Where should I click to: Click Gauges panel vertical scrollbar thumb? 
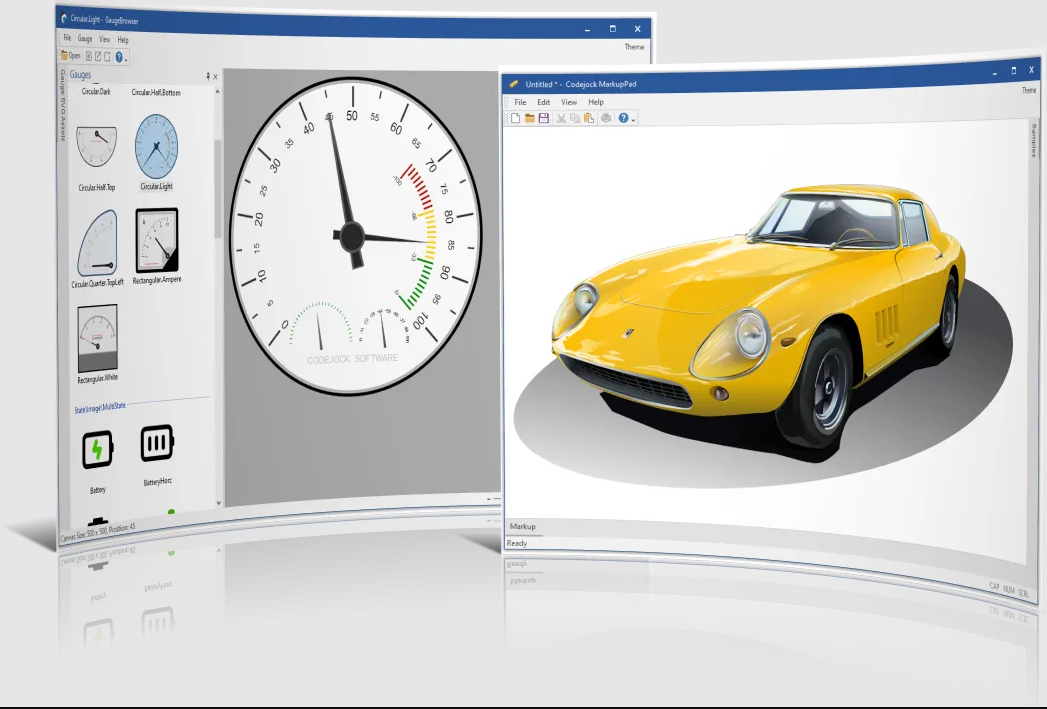coord(217,188)
